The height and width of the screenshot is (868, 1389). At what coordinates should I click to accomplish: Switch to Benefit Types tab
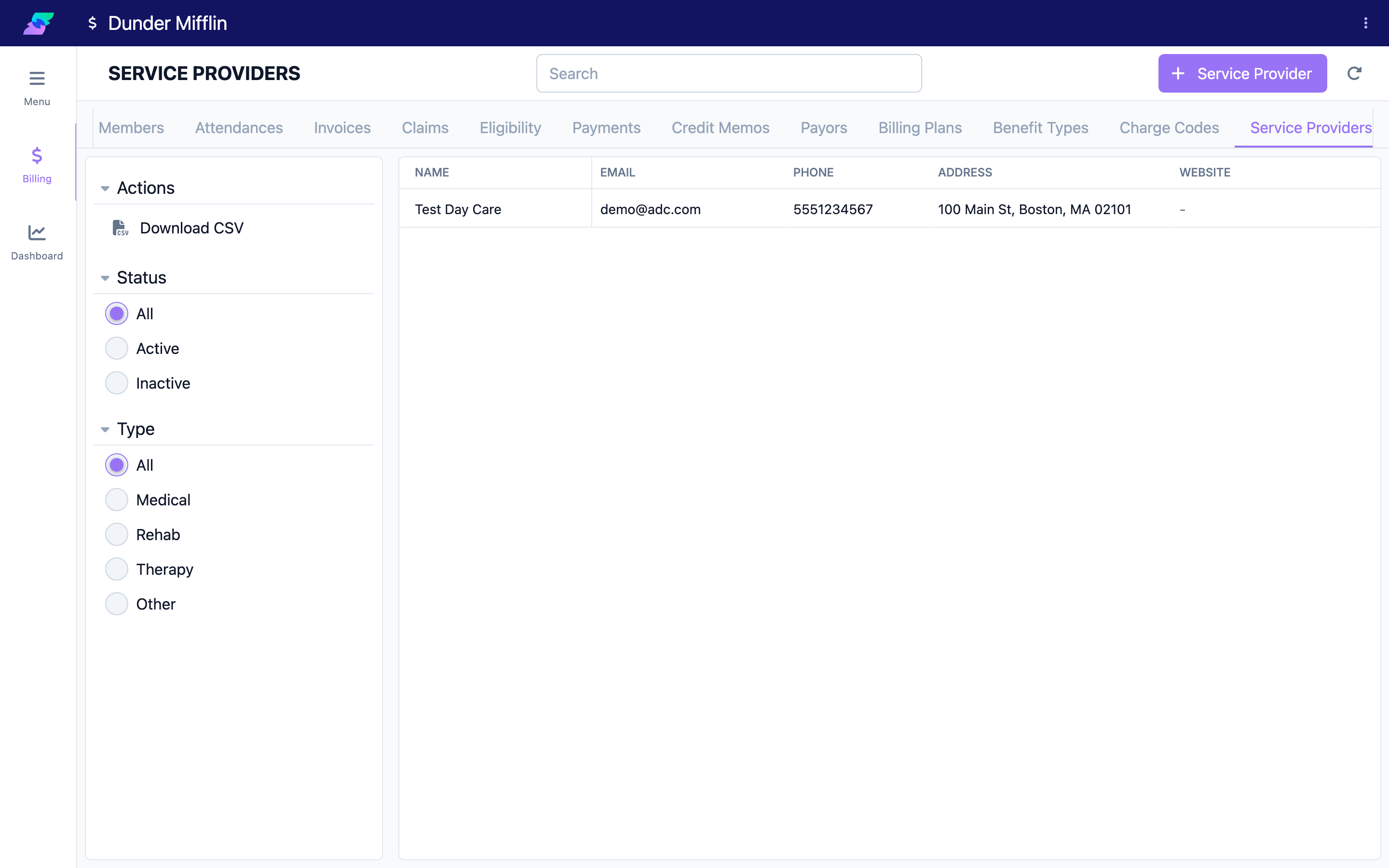point(1041,127)
